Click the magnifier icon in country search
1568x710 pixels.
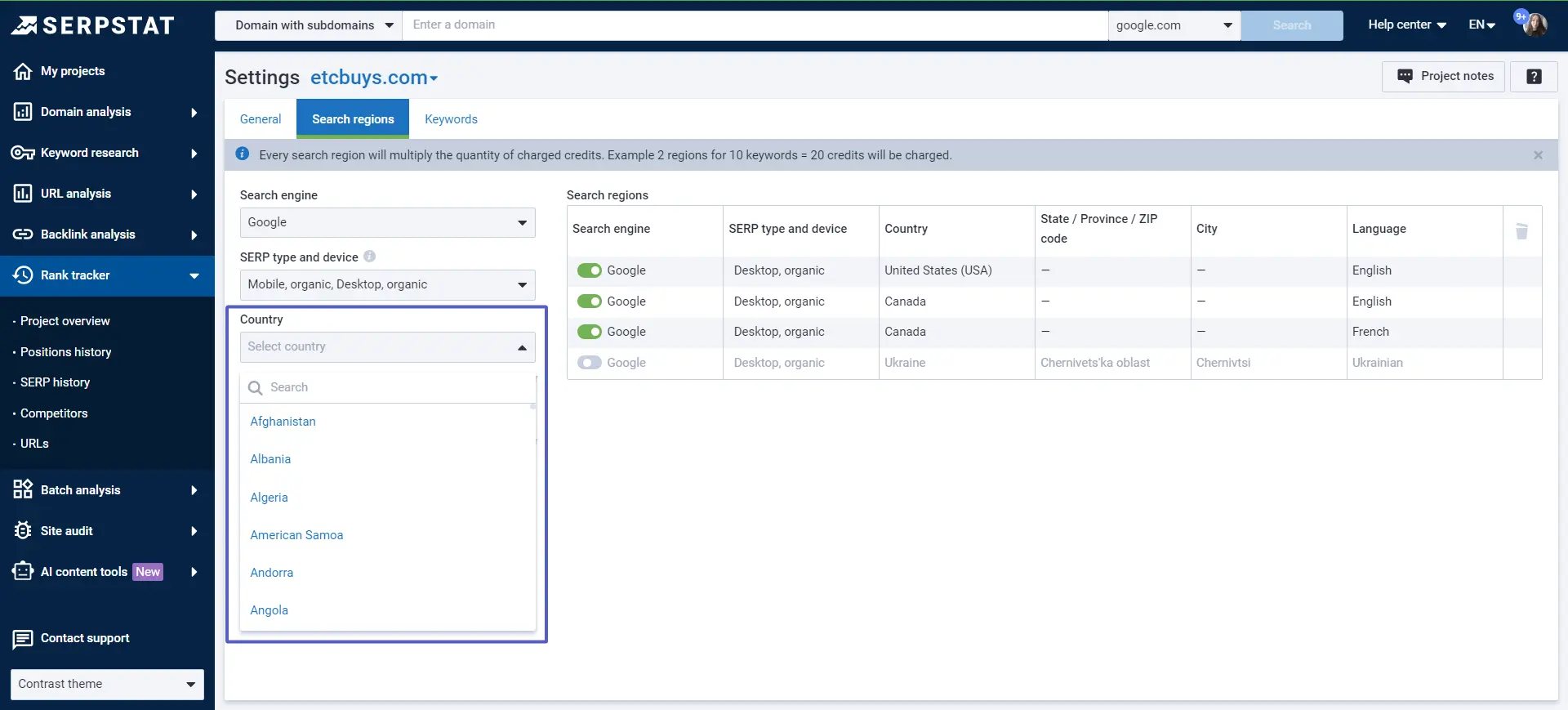pyautogui.click(x=256, y=388)
